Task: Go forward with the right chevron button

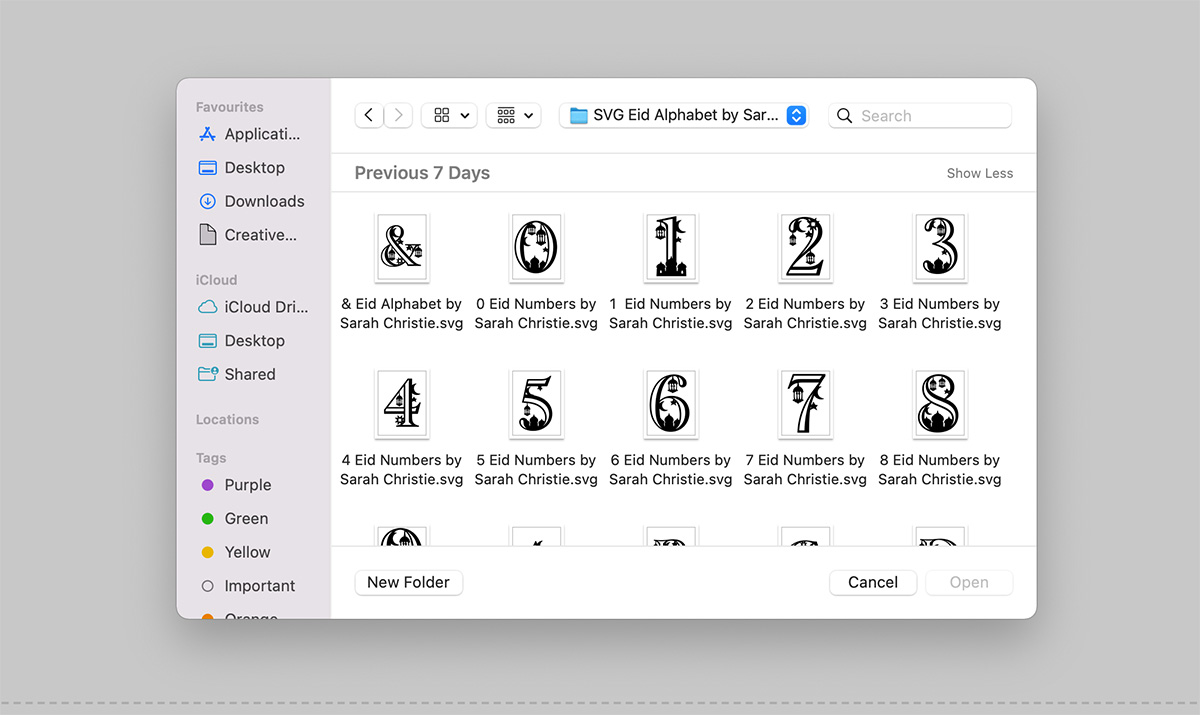Action: point(398,115)
